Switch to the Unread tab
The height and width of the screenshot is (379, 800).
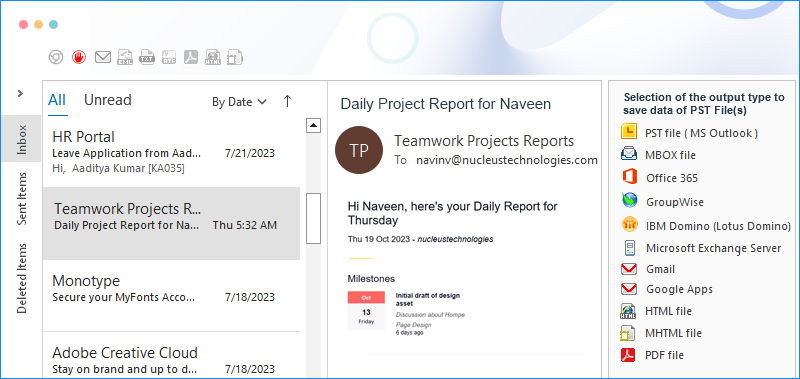108,99
